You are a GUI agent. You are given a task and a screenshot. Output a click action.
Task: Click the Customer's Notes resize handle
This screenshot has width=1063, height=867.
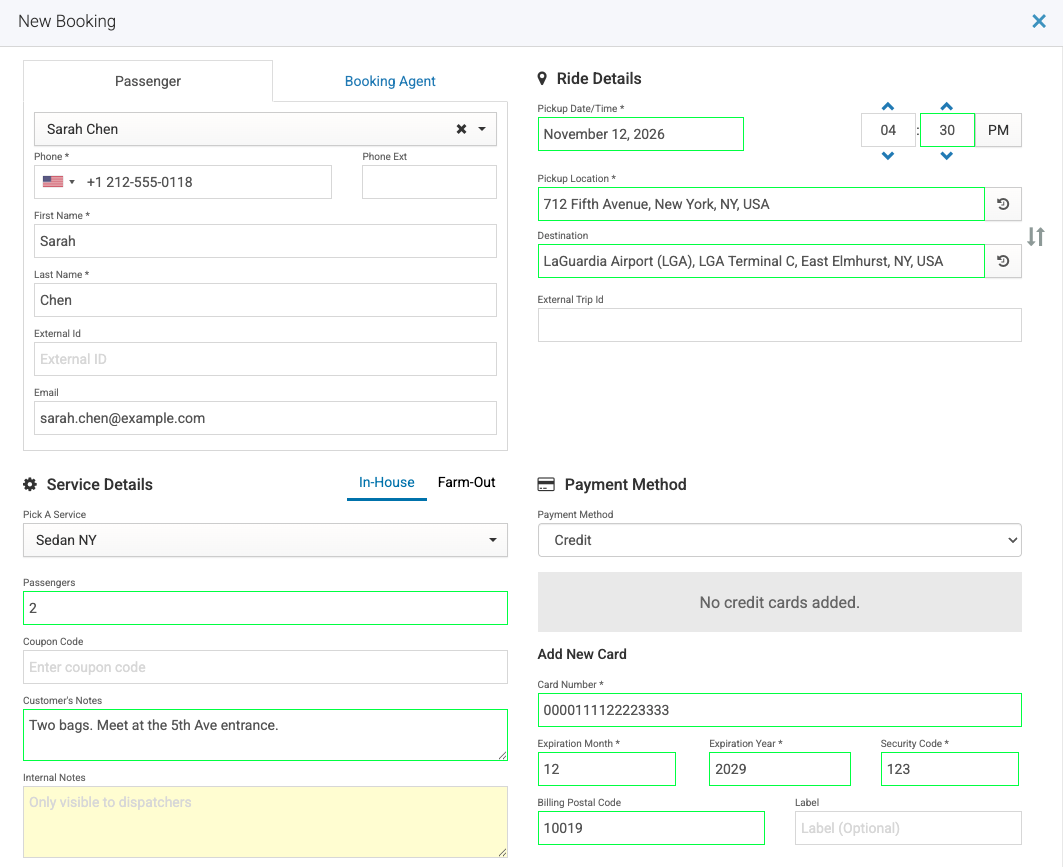tap(502, 755)
